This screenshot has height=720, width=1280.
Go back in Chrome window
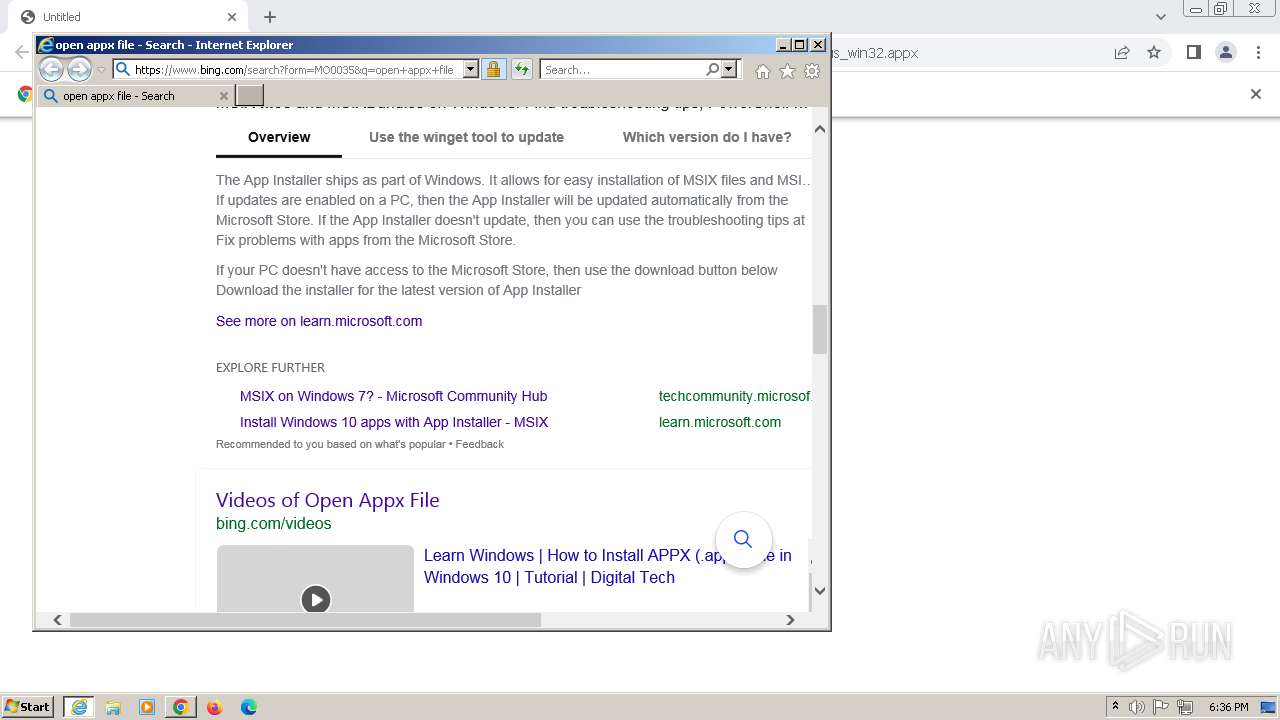click(x=21, y=53)
